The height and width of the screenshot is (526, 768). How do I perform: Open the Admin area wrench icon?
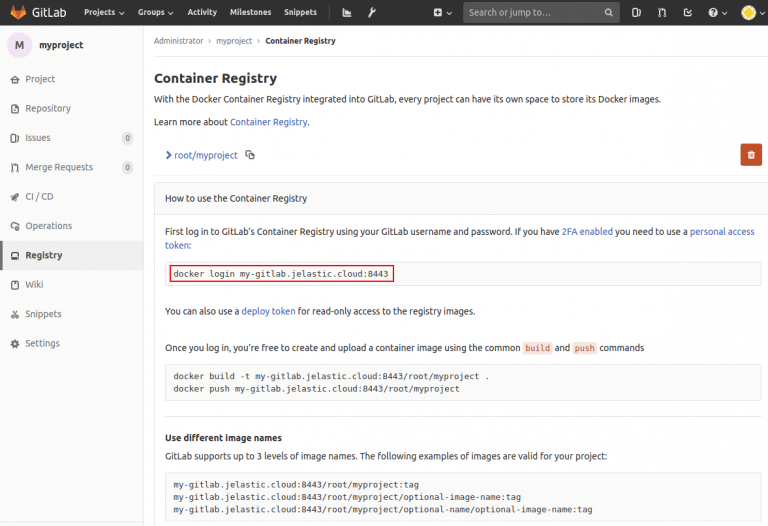pos(372,13)
